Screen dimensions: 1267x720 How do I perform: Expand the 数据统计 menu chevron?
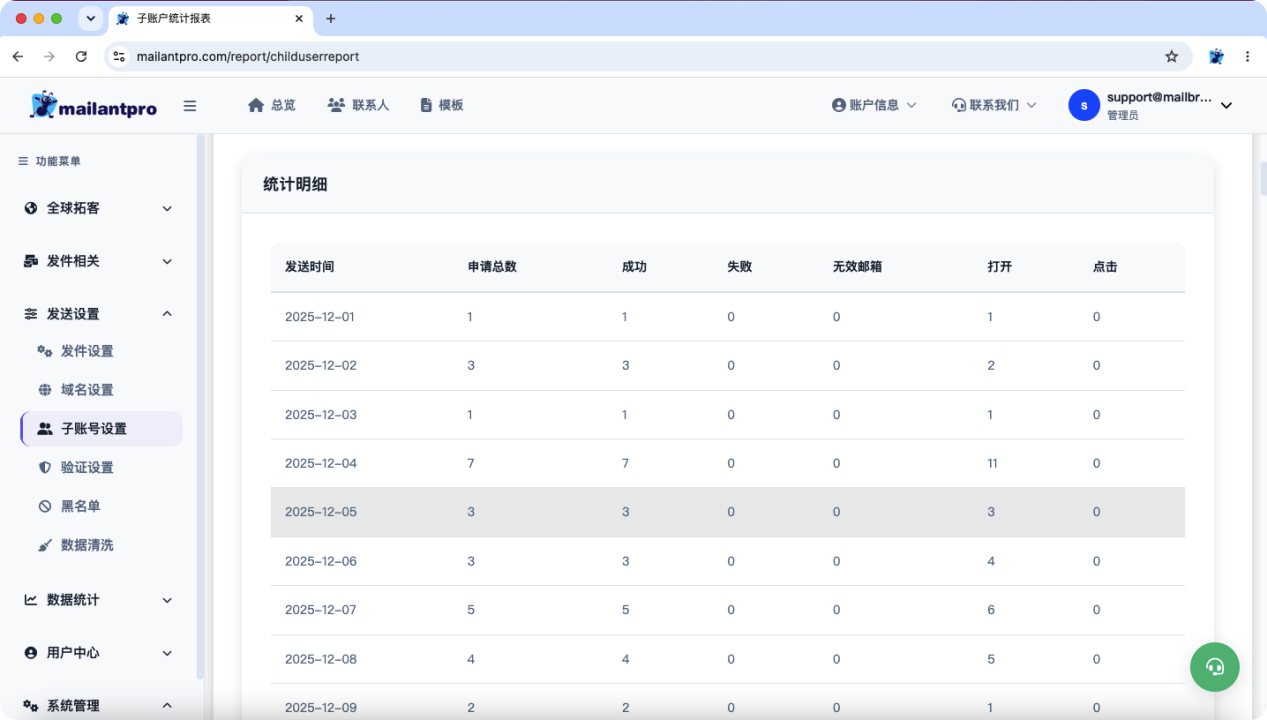click(167, 600)
